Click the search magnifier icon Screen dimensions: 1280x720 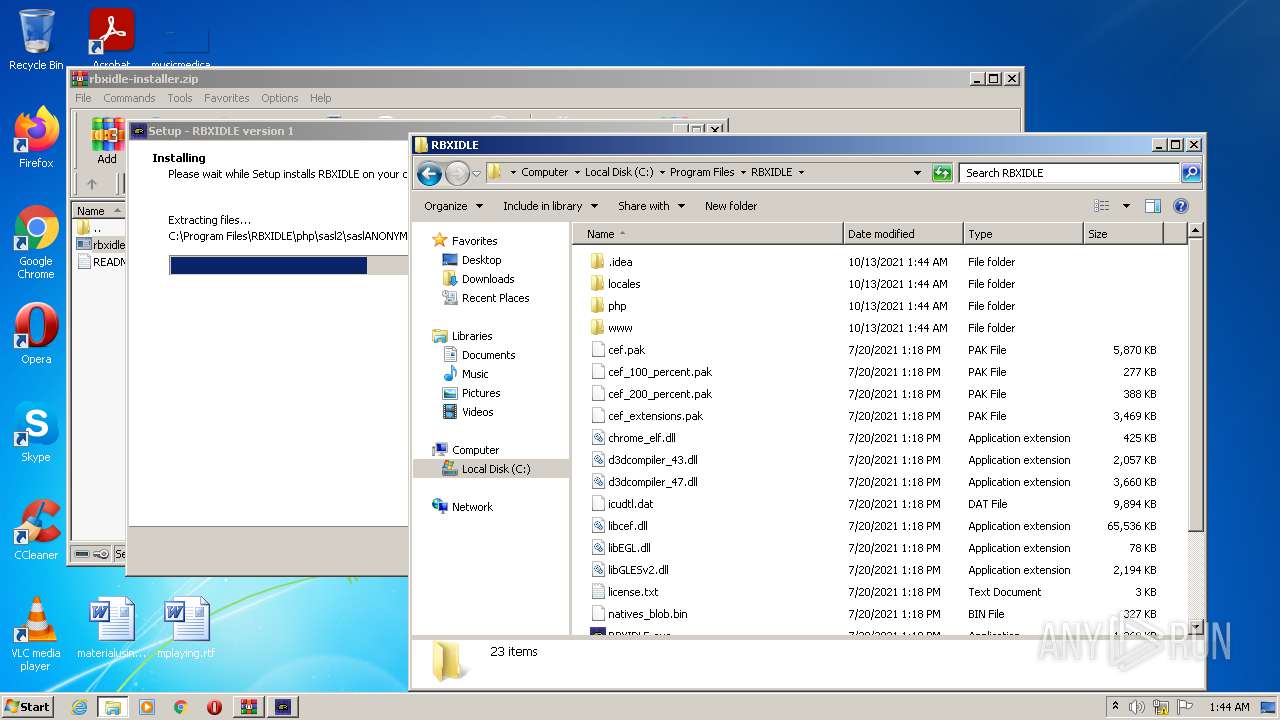pyautogui.click(x=1190, y=173)
